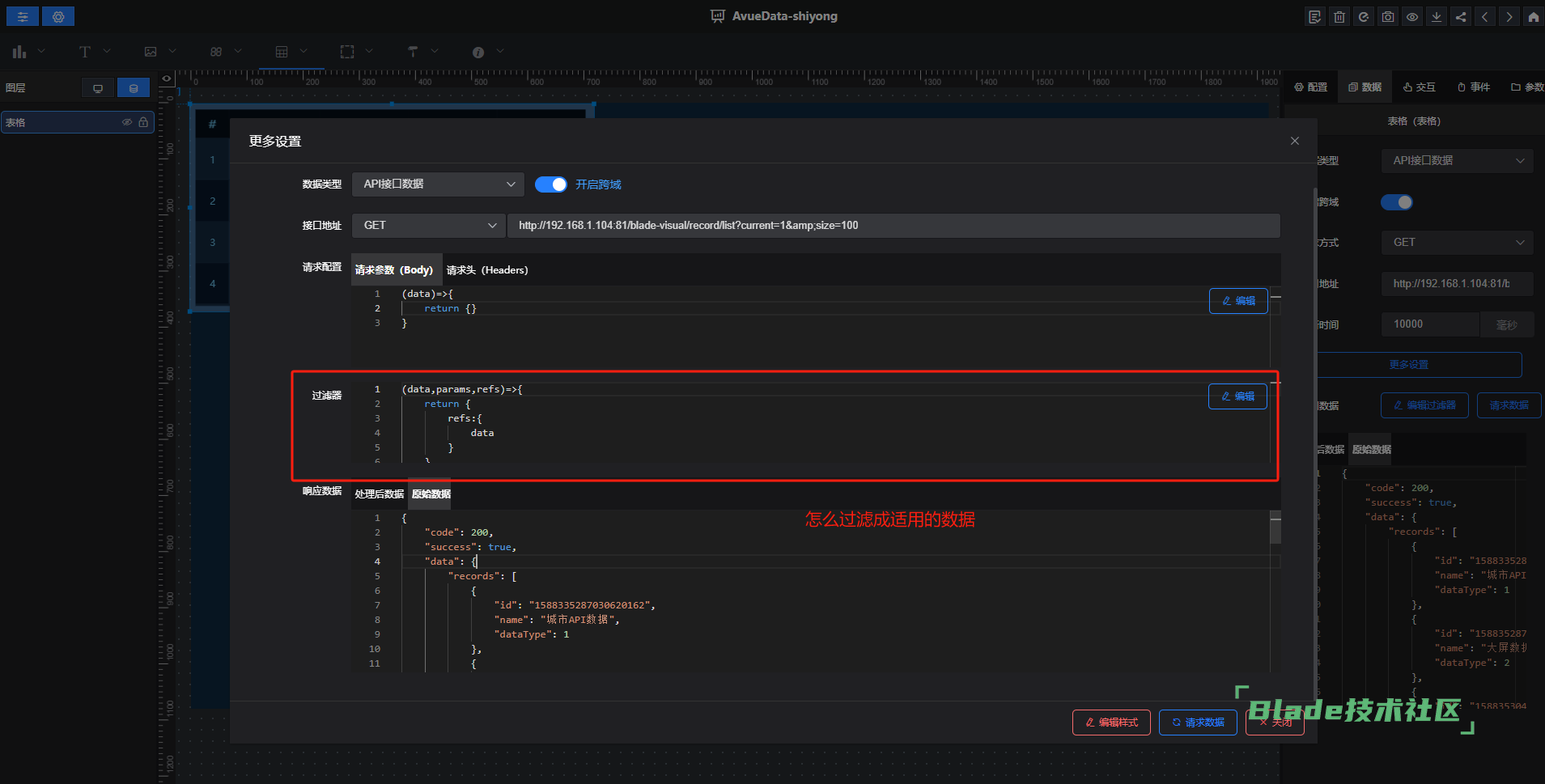Switch to 请求参数 (Body) tab
The width and height of the screenshot is (1545, 784).
[394, 270]
